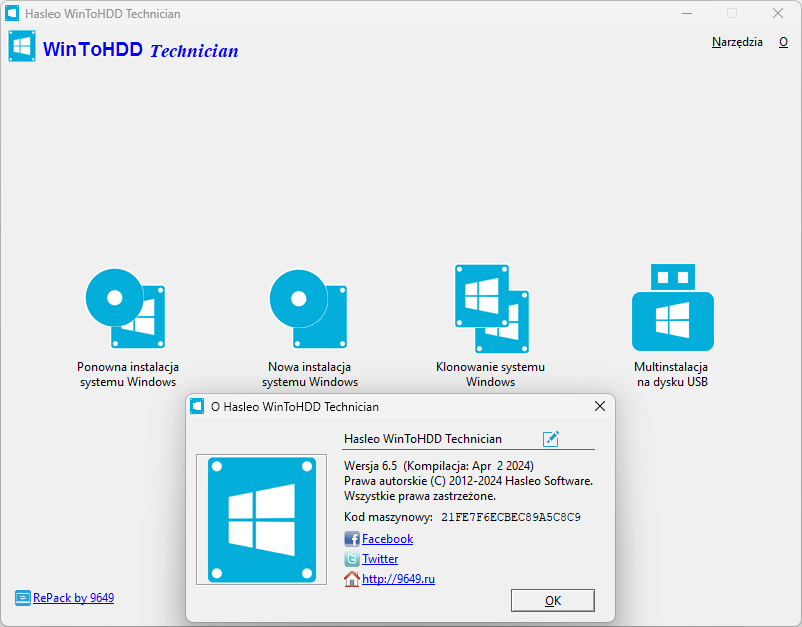The width and height of the screenshot is (802, 627).
Task: Click the Twitter bird icon
Action: (x=352, y=558)
